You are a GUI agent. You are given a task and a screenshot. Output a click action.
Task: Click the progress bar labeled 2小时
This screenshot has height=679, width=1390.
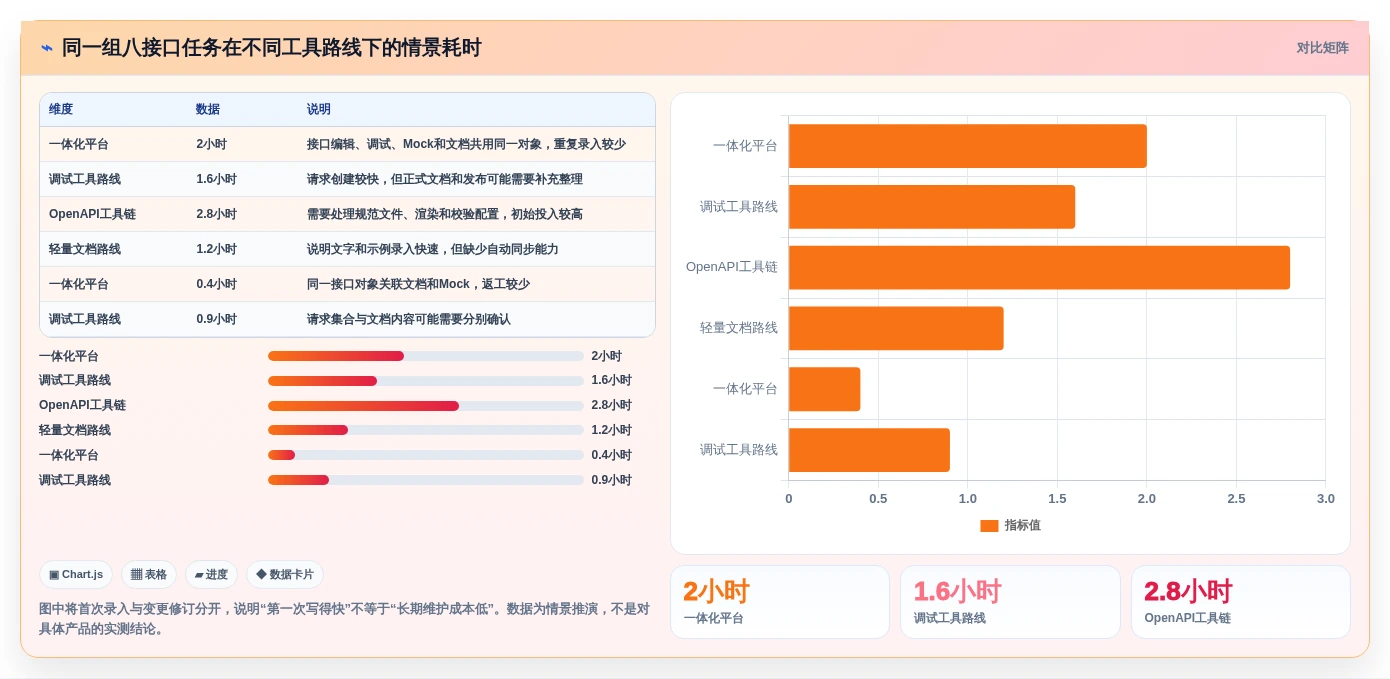coord(426,356)
